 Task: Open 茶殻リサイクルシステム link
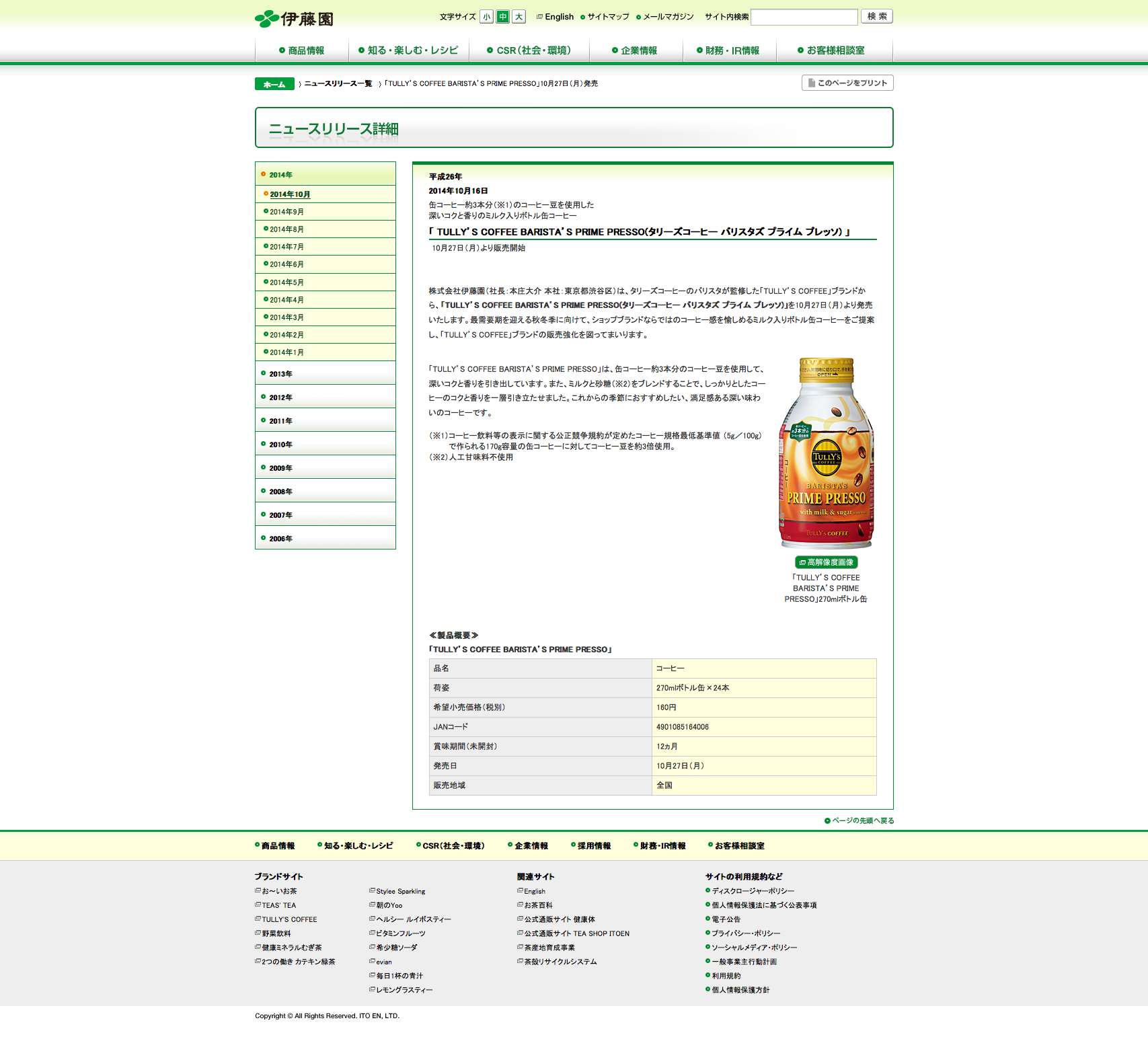click(x=557, y=962)
